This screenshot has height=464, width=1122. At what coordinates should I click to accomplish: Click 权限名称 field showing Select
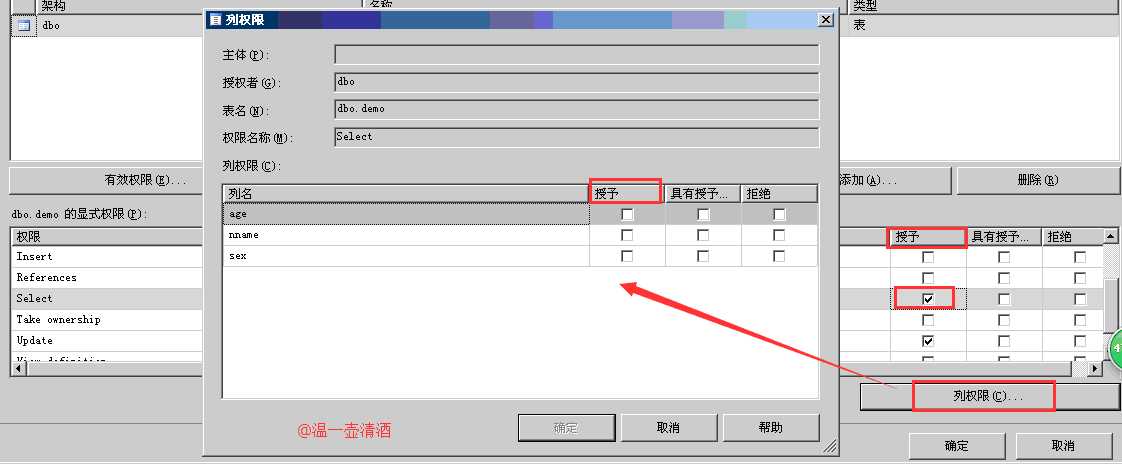tap(577, 137)
